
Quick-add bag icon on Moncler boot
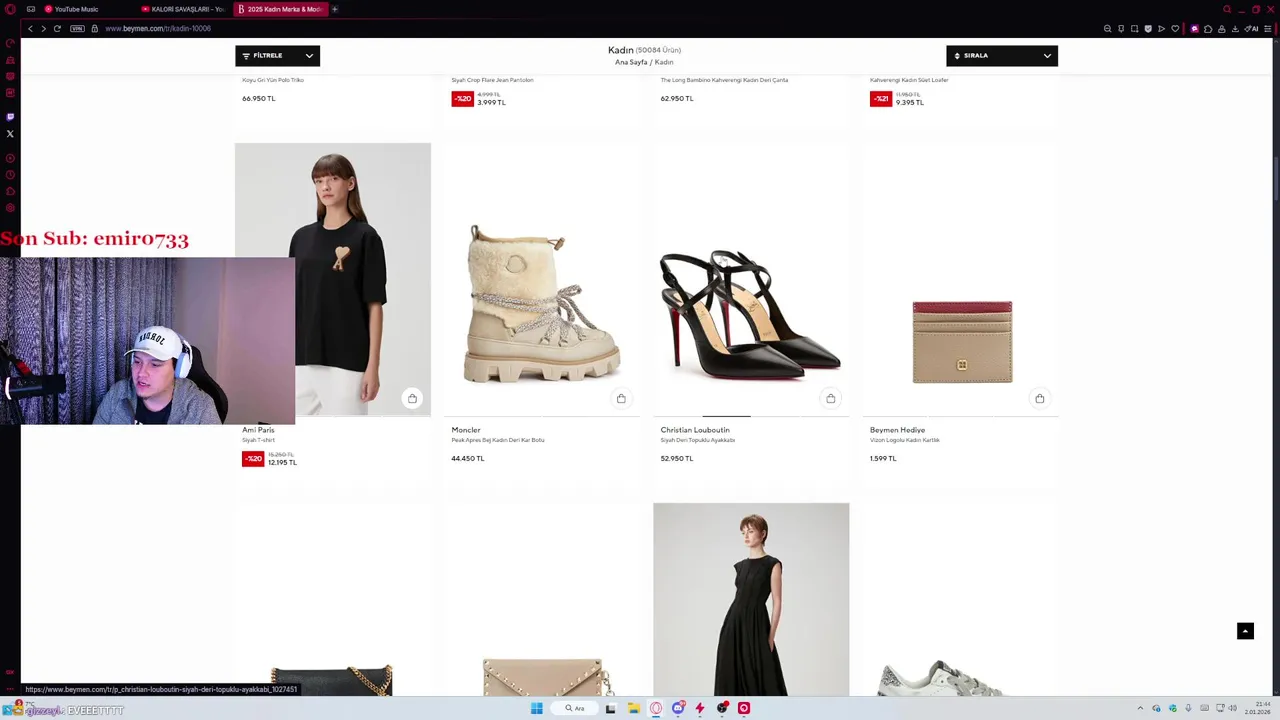point(621,398)
